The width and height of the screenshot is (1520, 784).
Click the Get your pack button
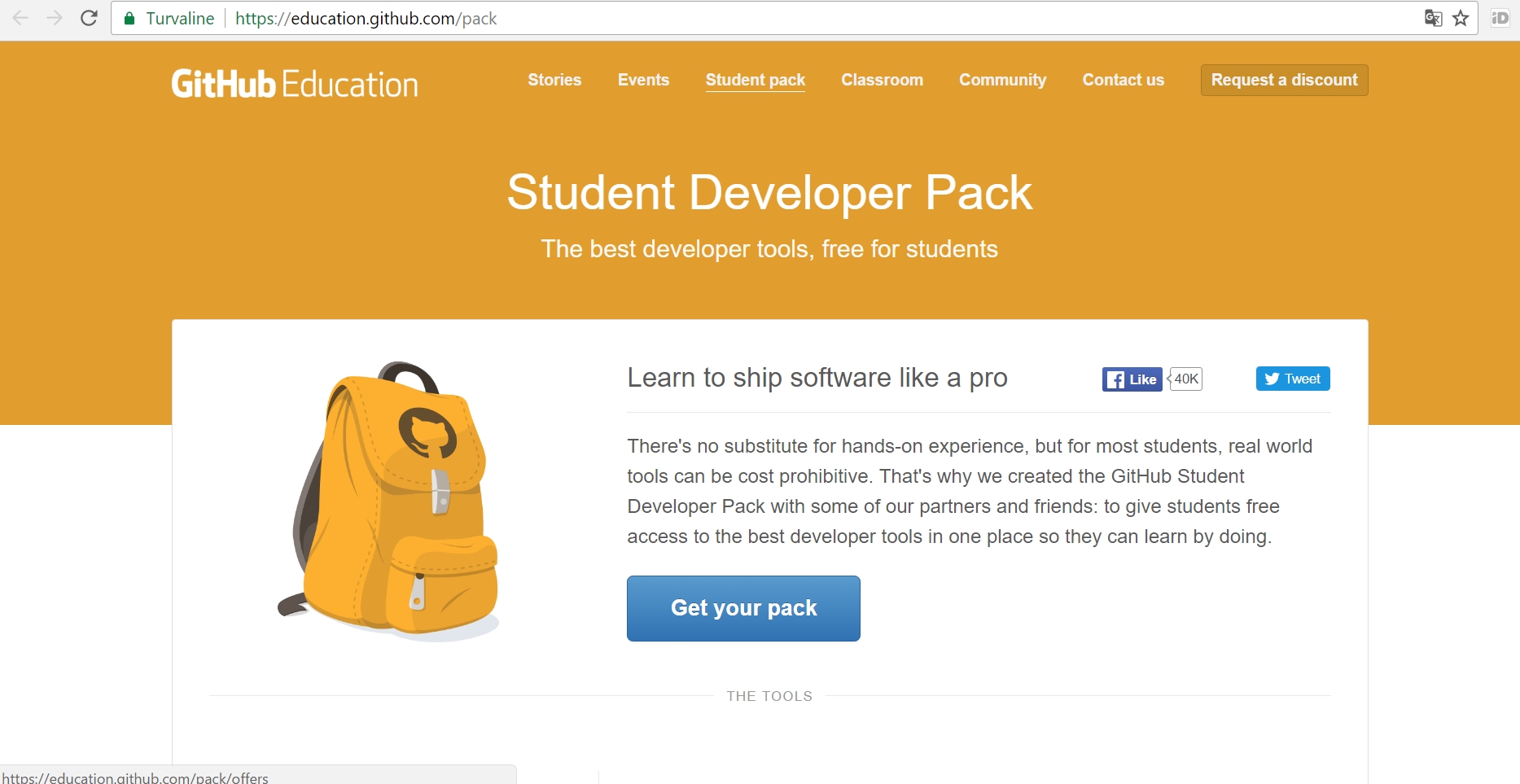743,608
